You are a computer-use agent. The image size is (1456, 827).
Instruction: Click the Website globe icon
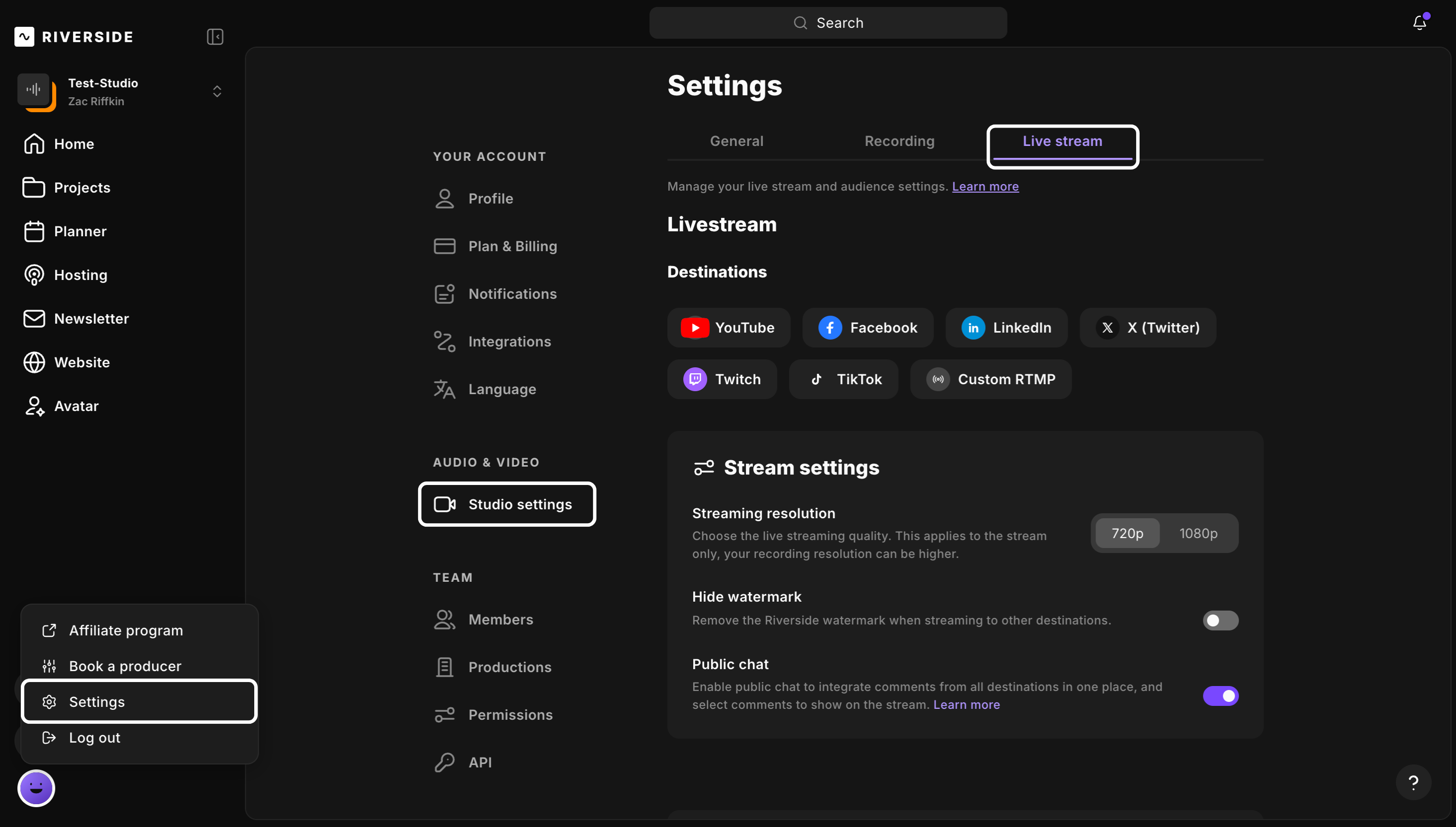34,362
